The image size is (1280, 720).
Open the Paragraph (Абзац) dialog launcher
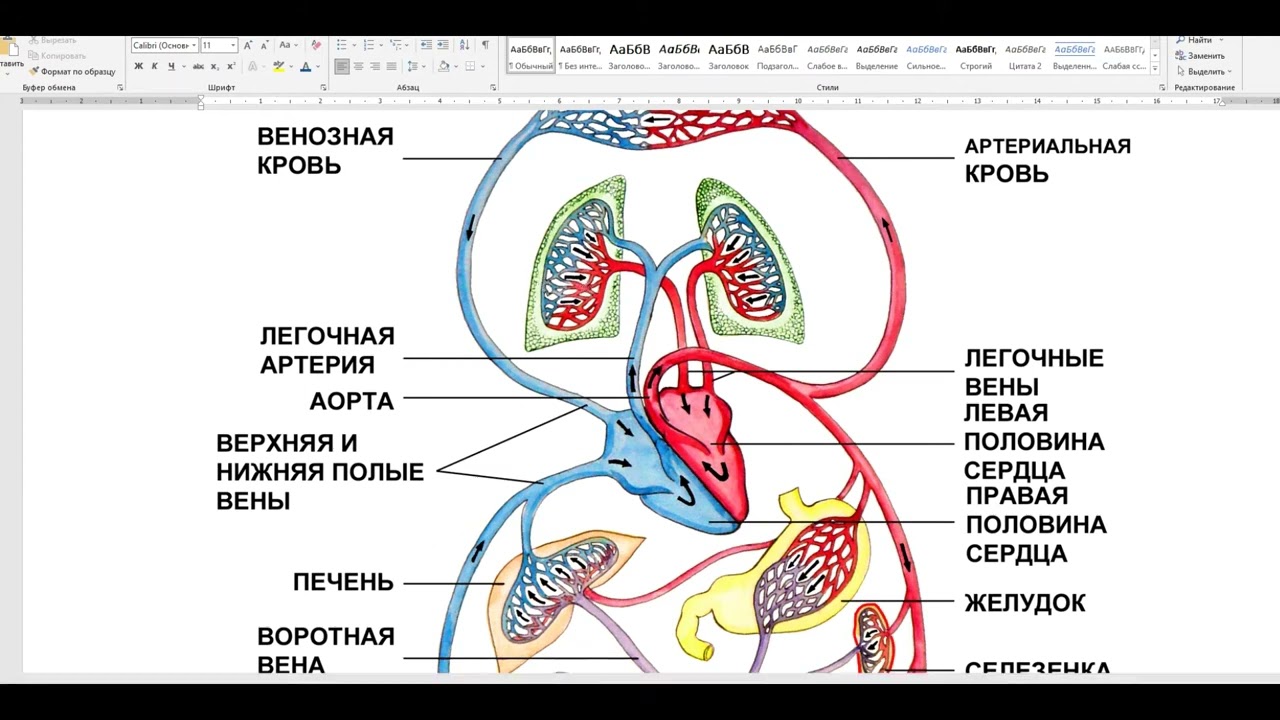(493, 88)
